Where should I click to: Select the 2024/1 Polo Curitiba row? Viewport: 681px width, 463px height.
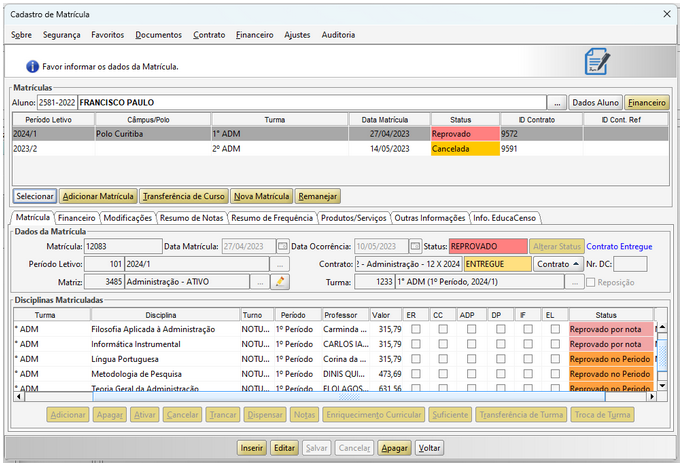pos(340,134)
